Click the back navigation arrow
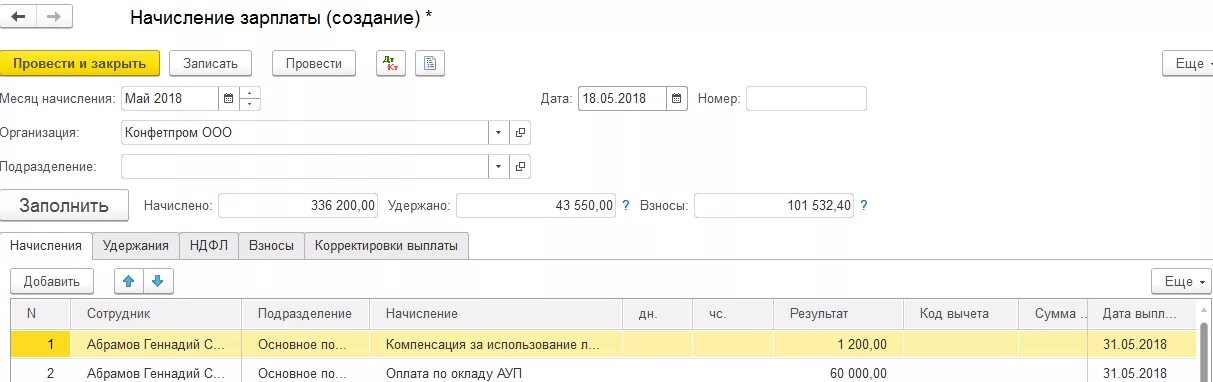Screen dimensions: 1213x382 click(18, 17)
